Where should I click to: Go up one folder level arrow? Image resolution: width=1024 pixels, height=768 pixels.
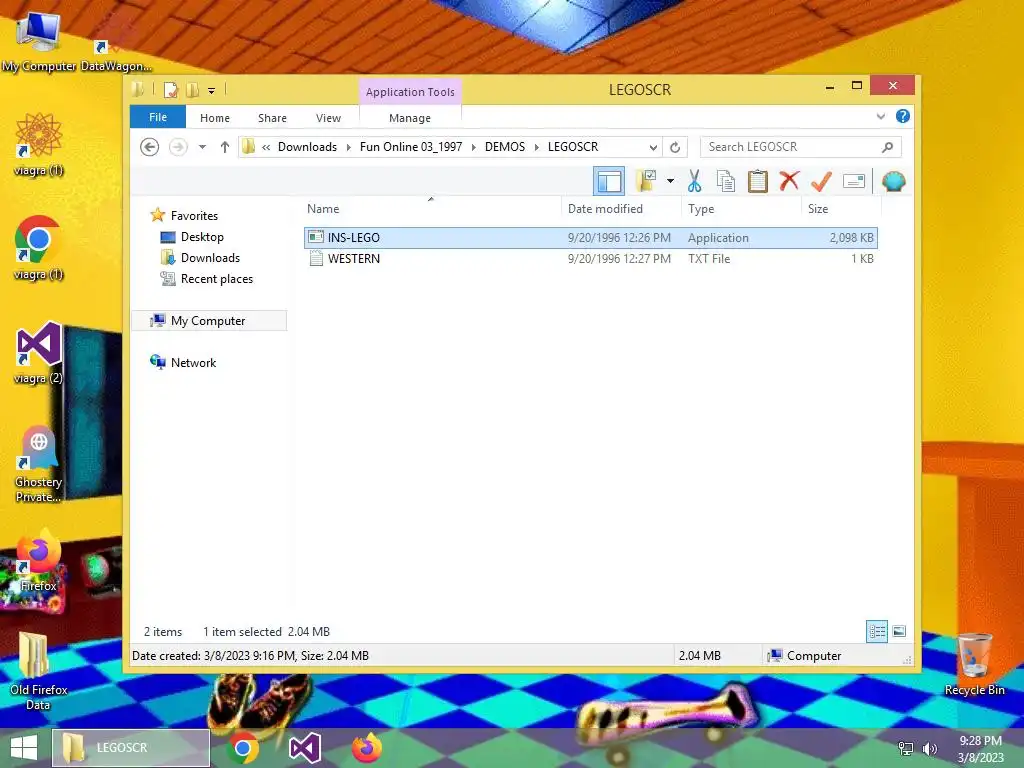point(225,147)
